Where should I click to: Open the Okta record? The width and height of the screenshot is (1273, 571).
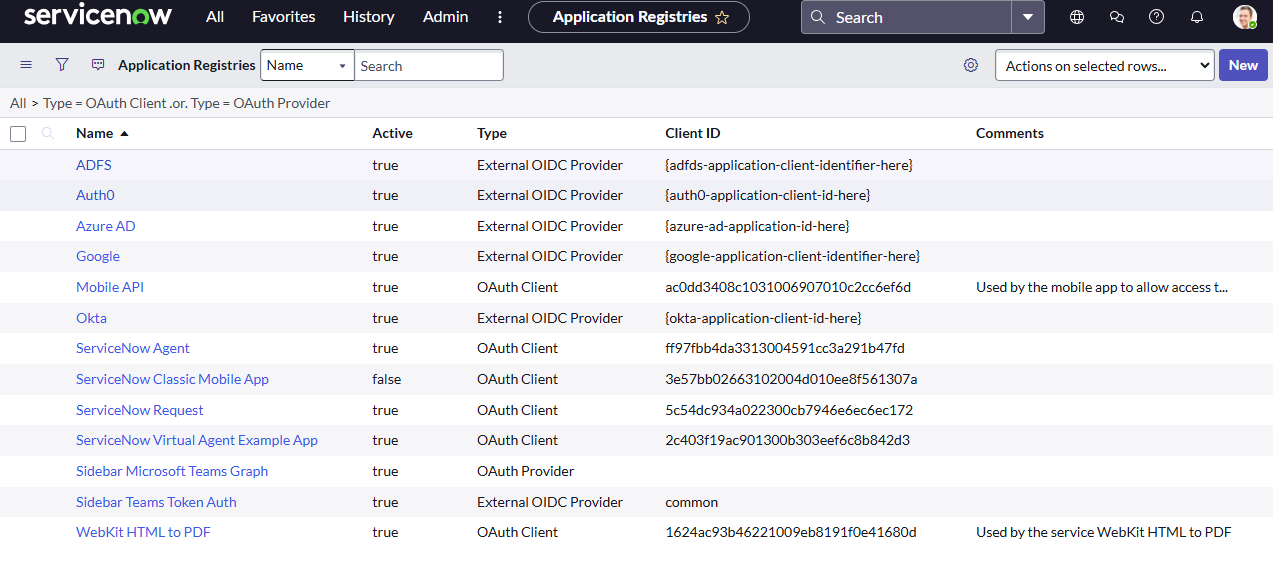pyautogui.click(x=91, y=318)
